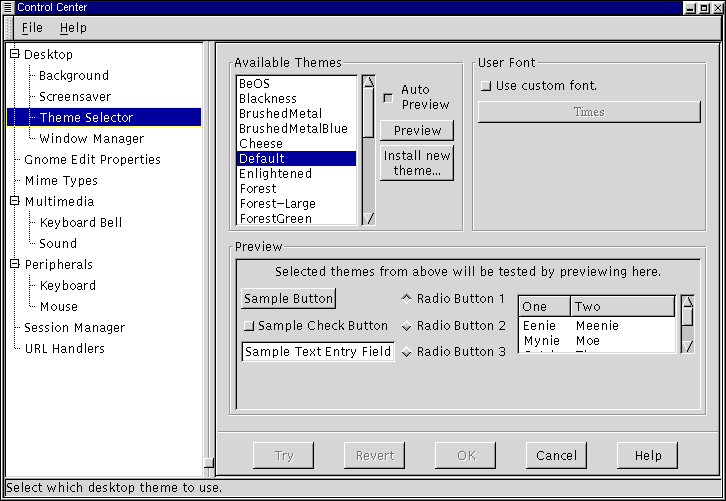Click the Sample Text Entry Field
Screen dimensions: 726x501
318,352
